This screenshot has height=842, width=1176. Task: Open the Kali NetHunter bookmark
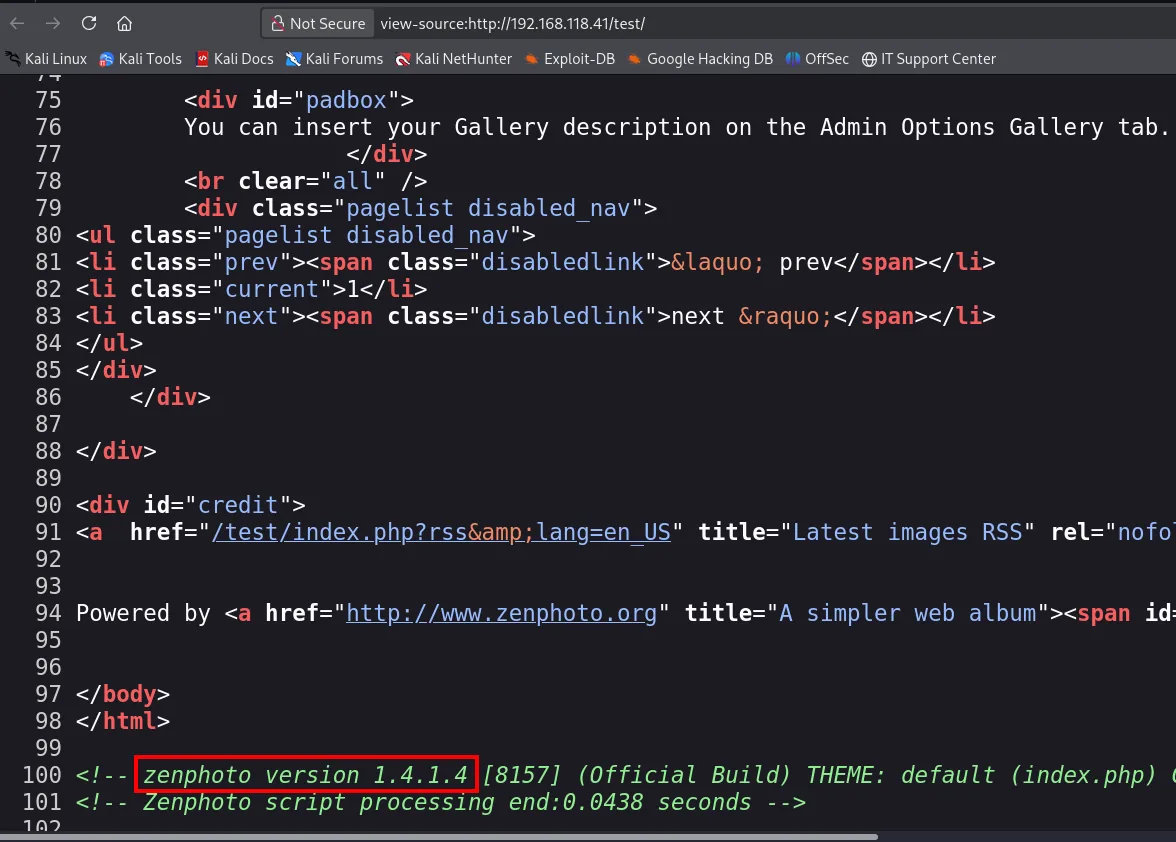click(454, 58)
